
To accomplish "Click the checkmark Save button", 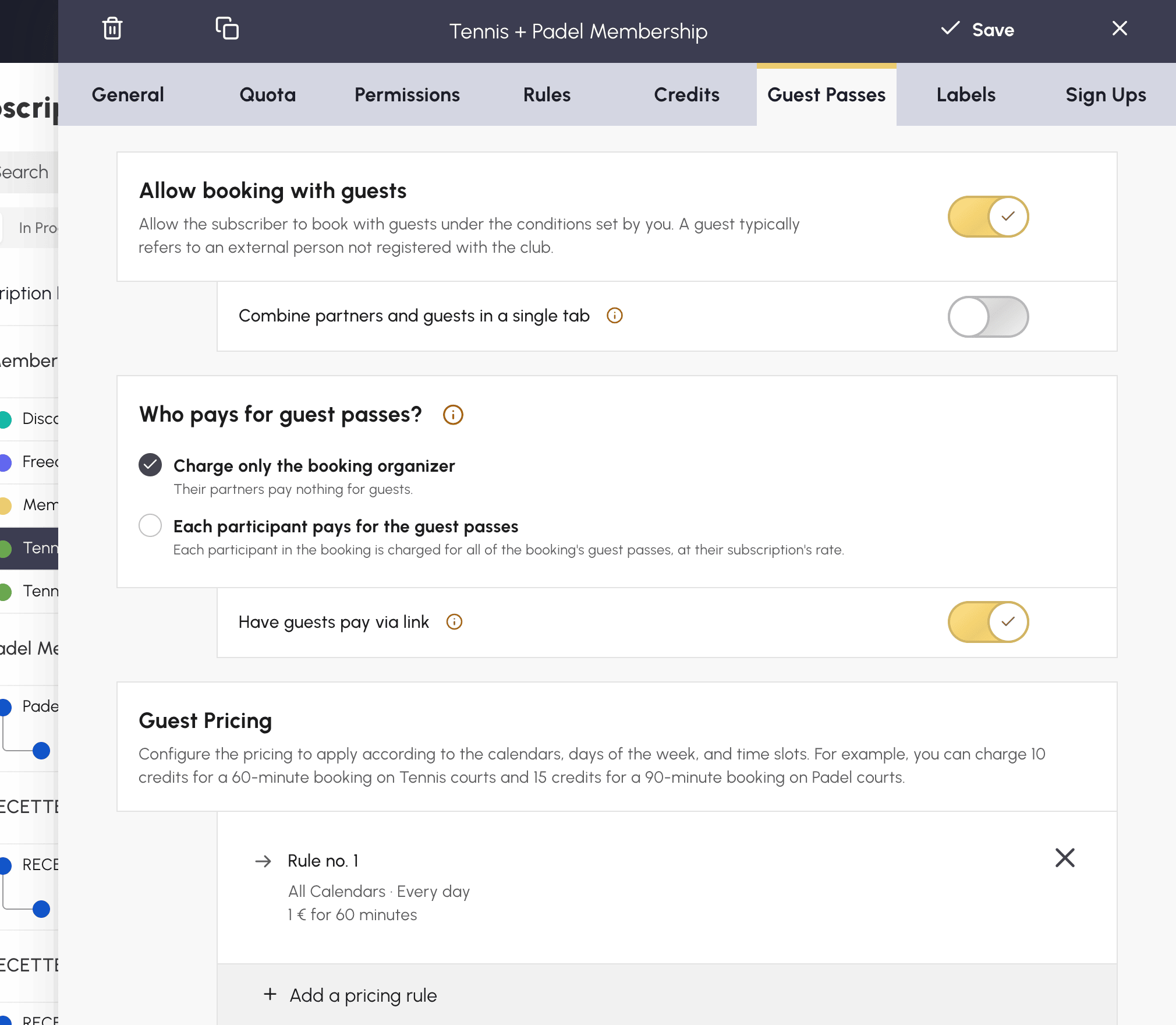I will 977,30.
